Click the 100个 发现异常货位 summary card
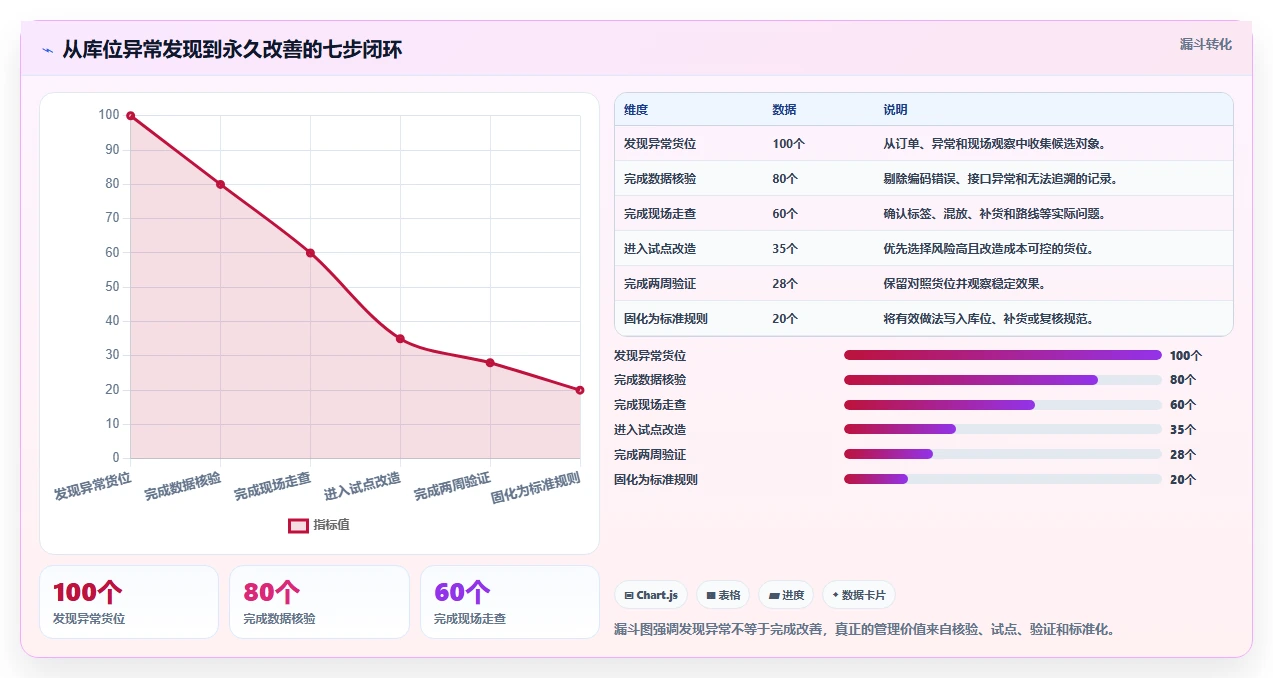 [129, 602]
